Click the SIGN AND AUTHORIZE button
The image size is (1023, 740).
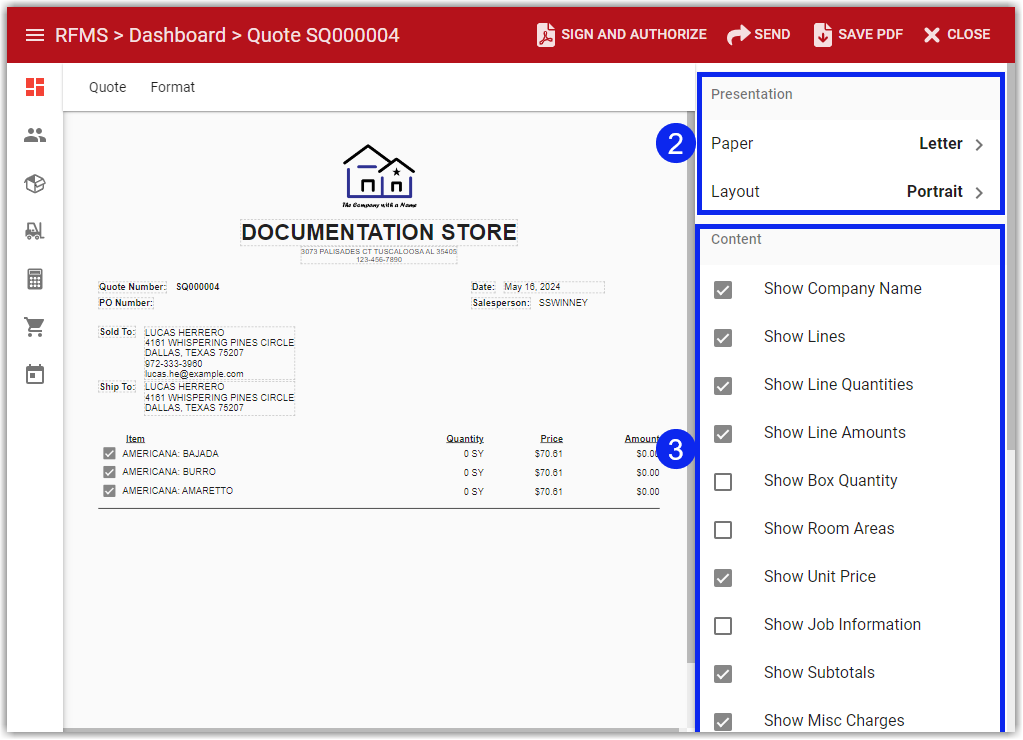[x=621, y=33]
